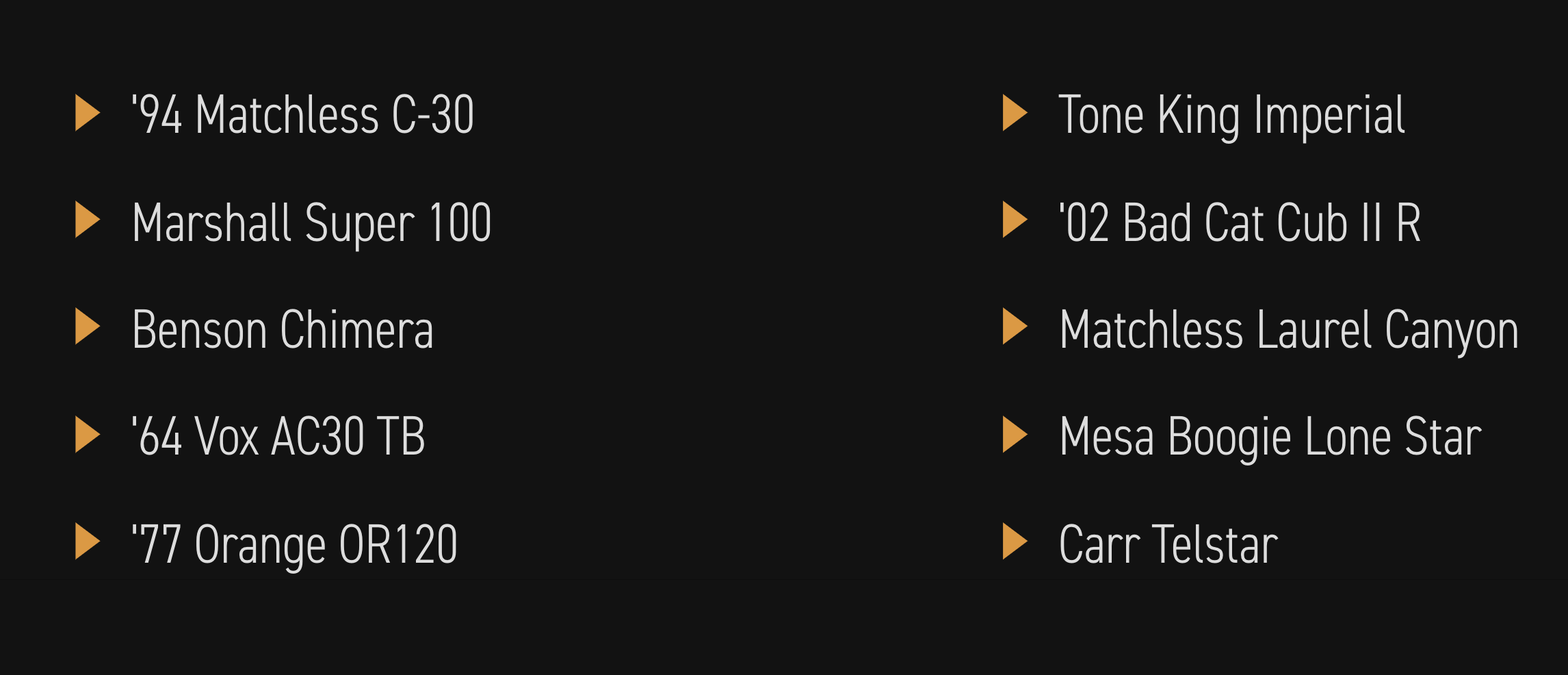1568x675 pixels.
Task: Click the arrow next to Matchless Laurel Canyon
Action: point(1015,327)
